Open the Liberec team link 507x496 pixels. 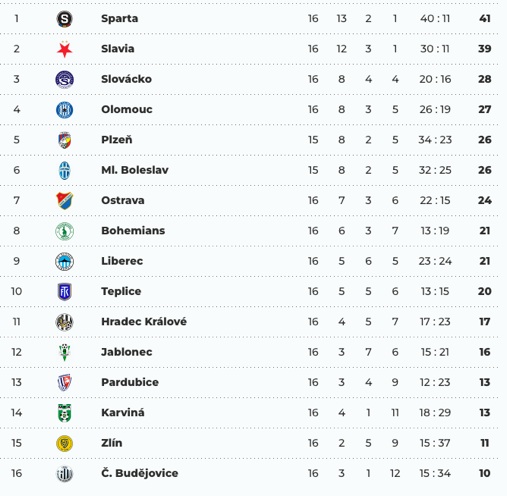tap(122, 261)
